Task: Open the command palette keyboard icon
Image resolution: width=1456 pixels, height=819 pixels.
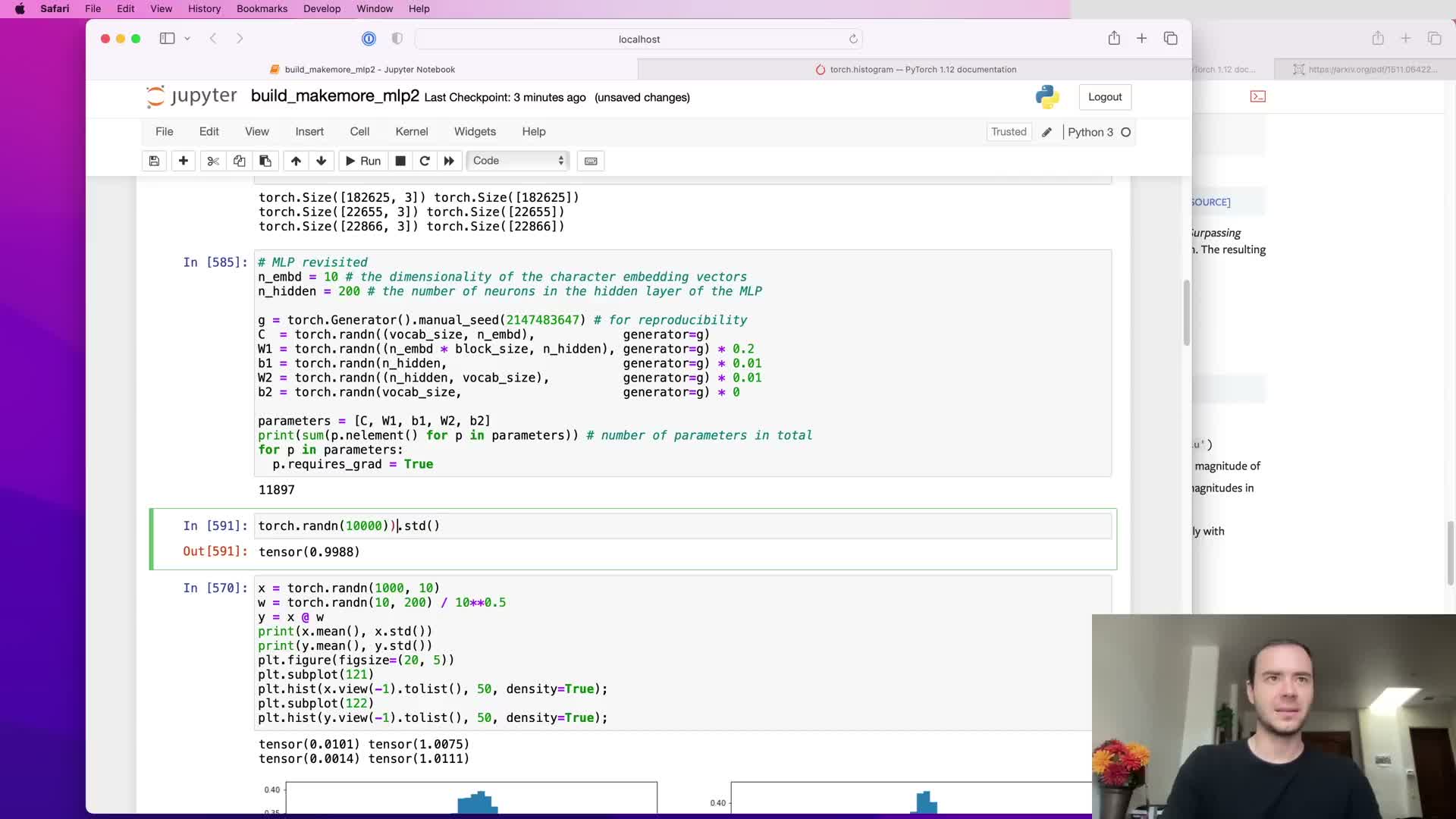Action: [x=591, y=161]
